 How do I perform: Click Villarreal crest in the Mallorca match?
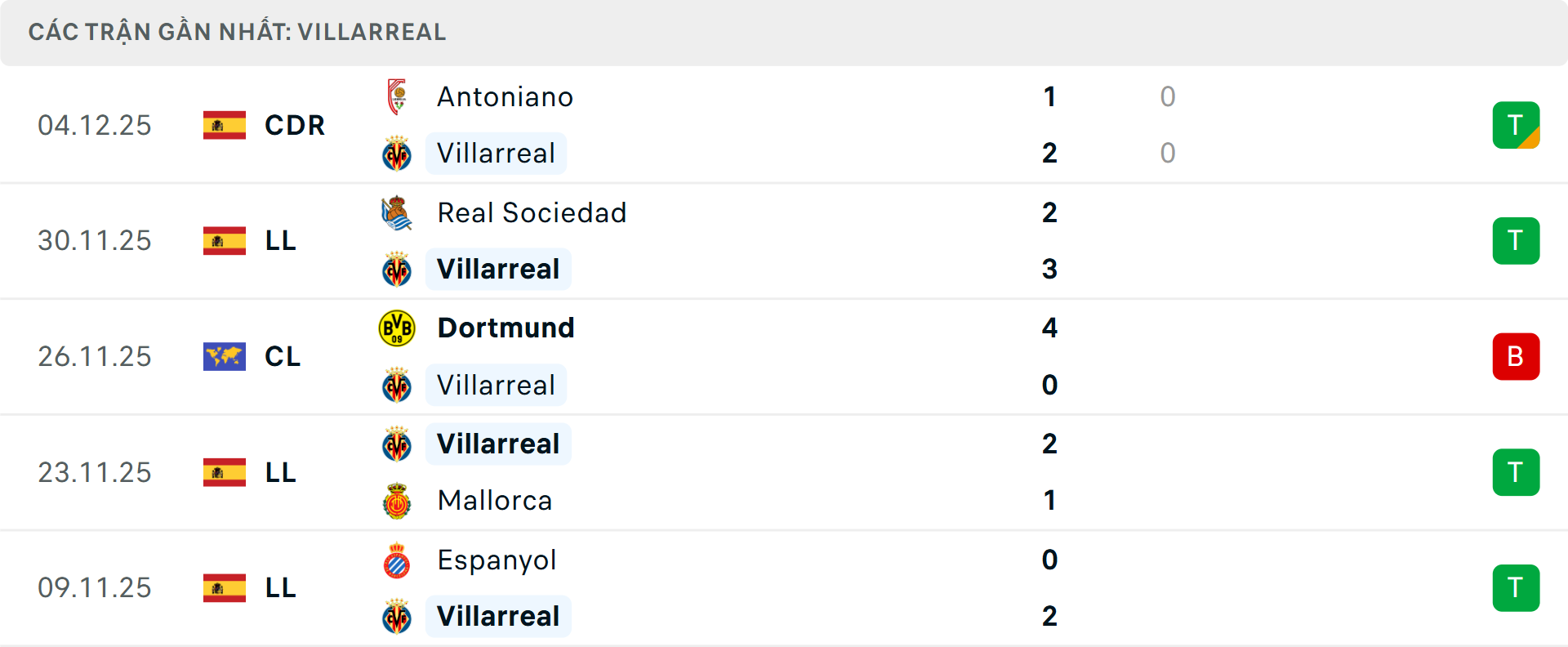click(x=397, y=444)
